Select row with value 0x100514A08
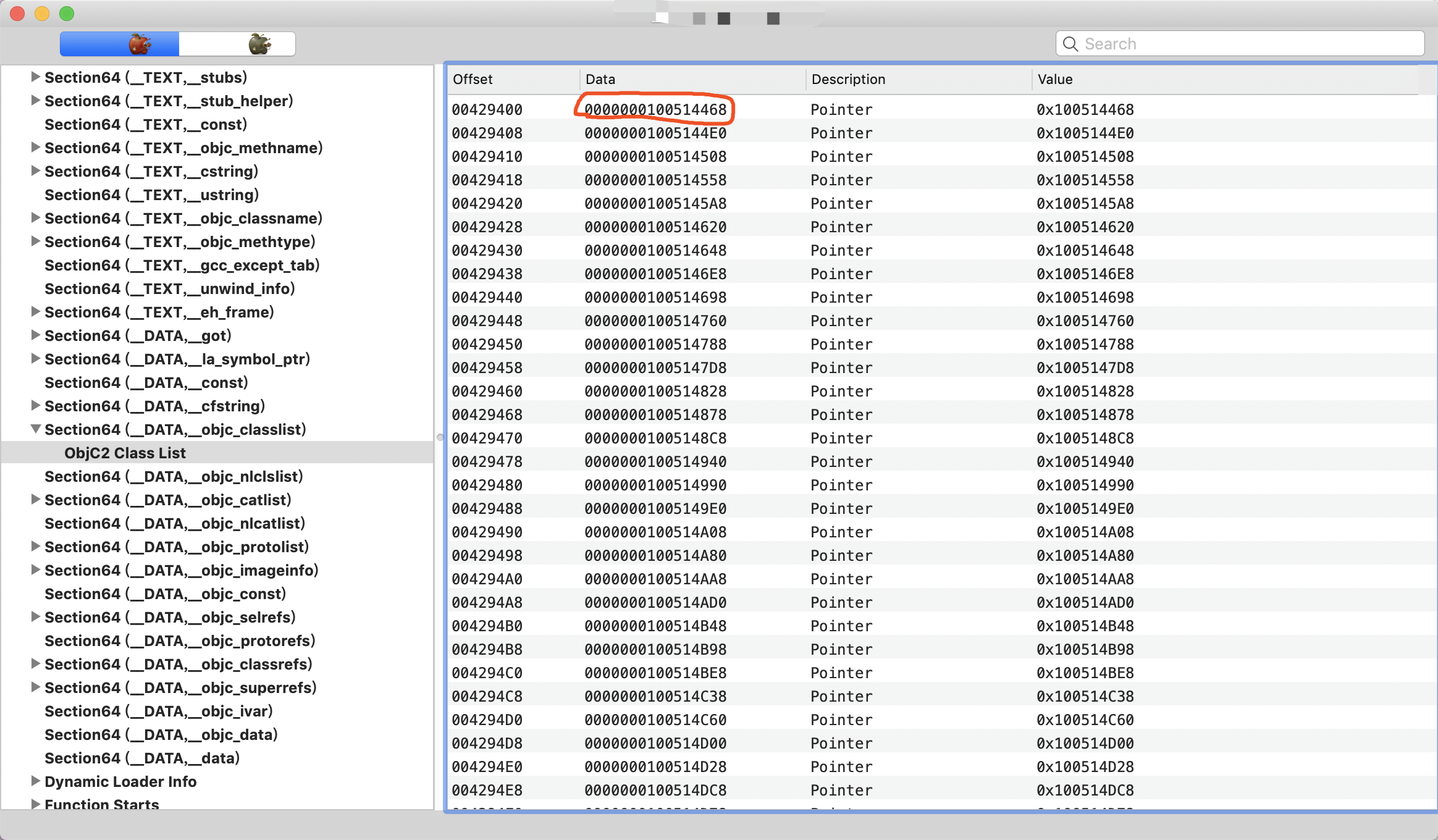Screen dimensions: 1438x840 click(1085, 532)
